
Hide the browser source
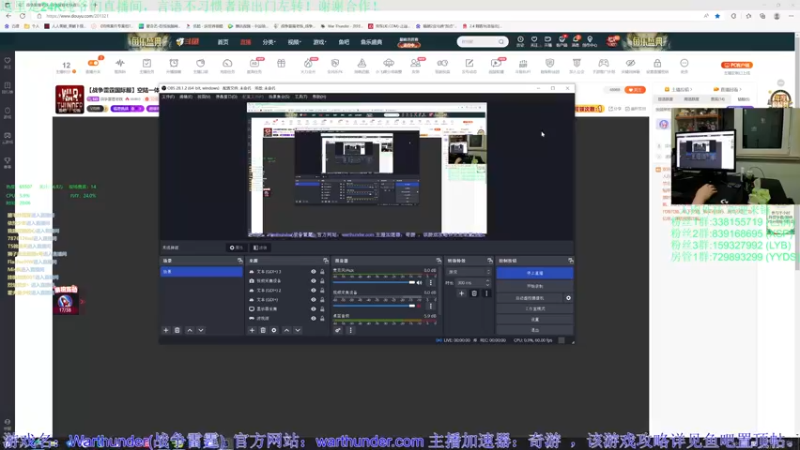click(313, 318)
